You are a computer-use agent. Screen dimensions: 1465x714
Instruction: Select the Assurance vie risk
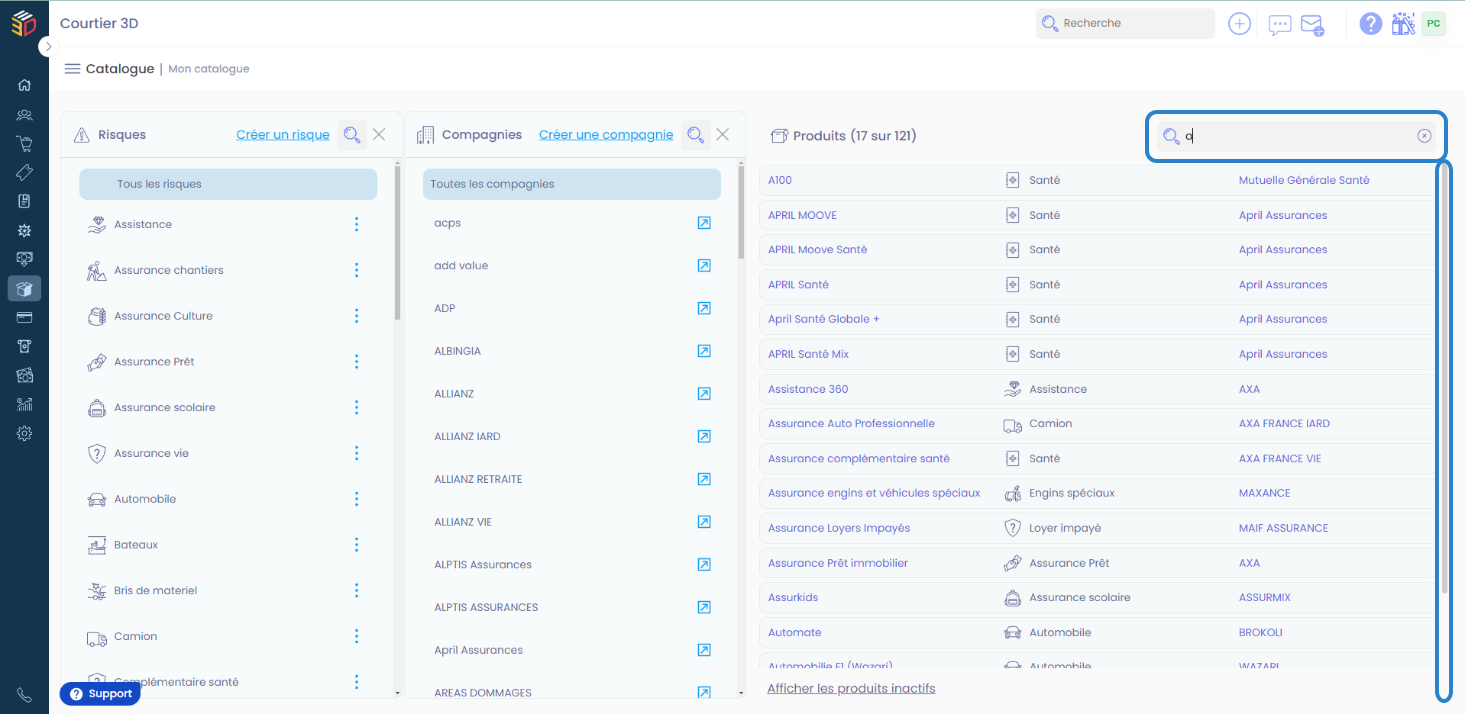pyautogui.click(x=151, y=453)
